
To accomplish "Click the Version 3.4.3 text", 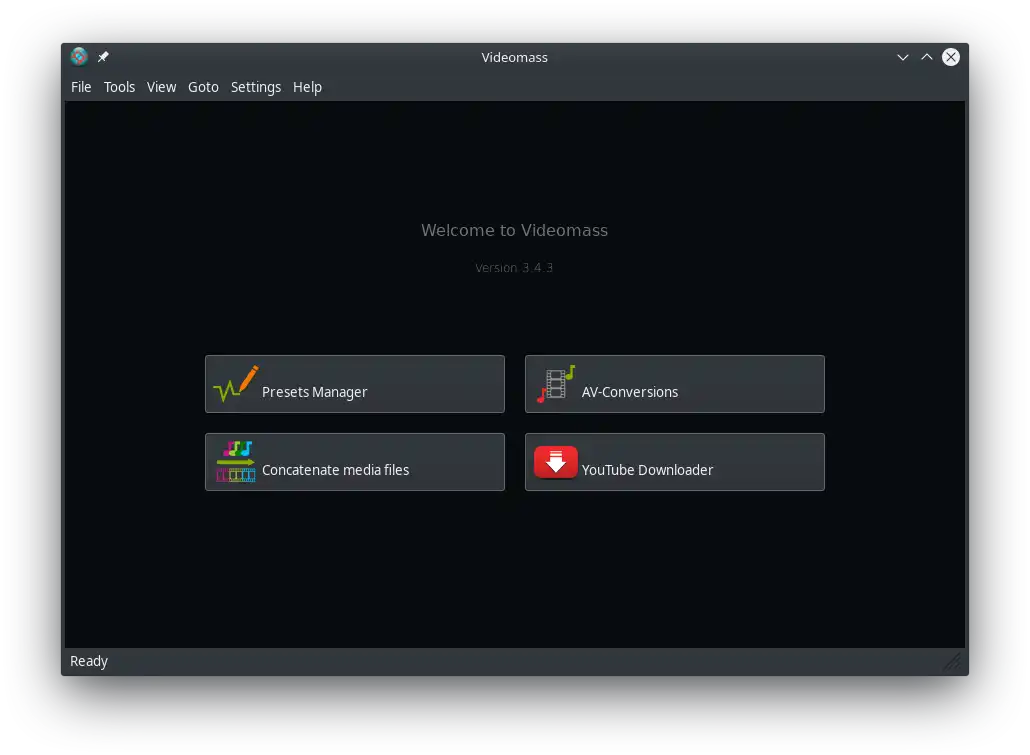I will (x=514, y=267).
